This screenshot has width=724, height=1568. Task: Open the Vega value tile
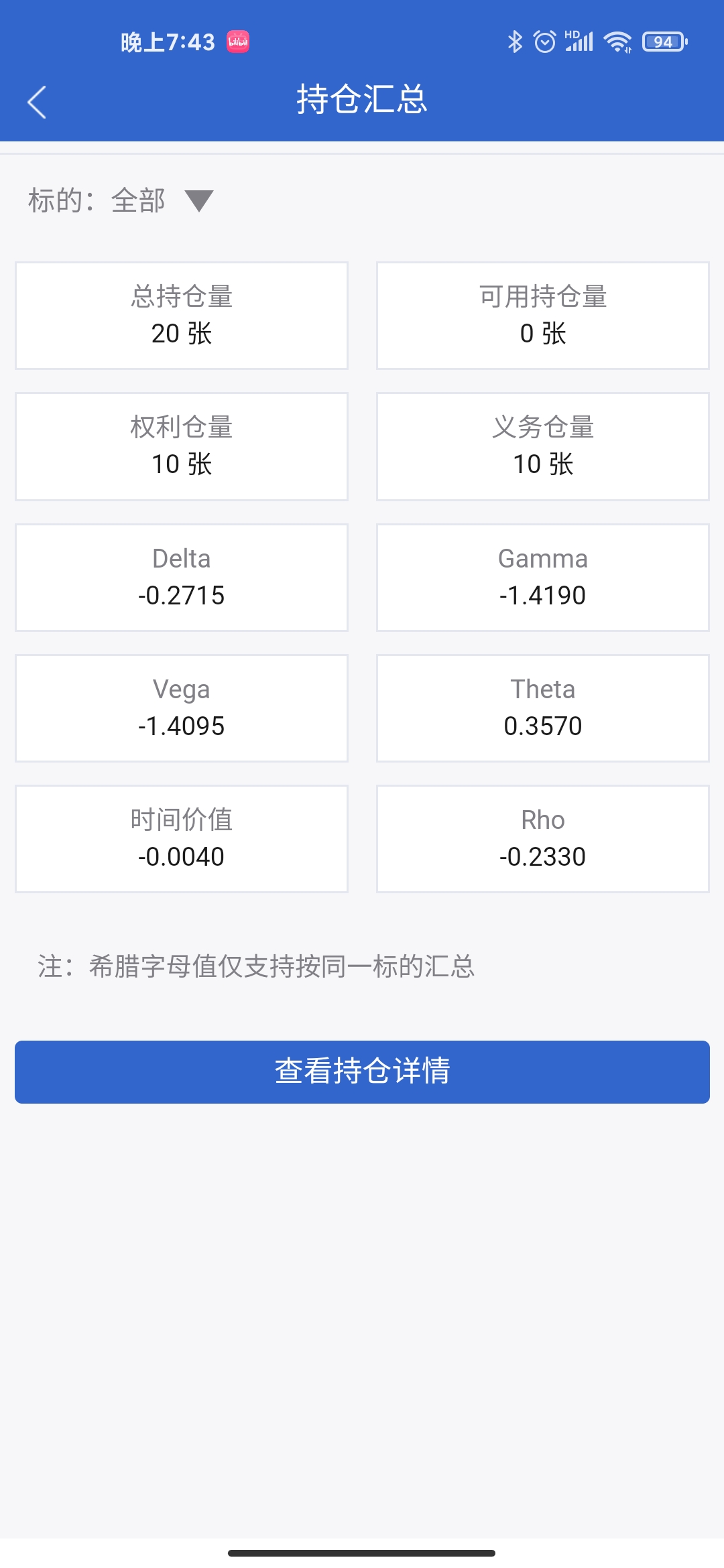point(182,708)
